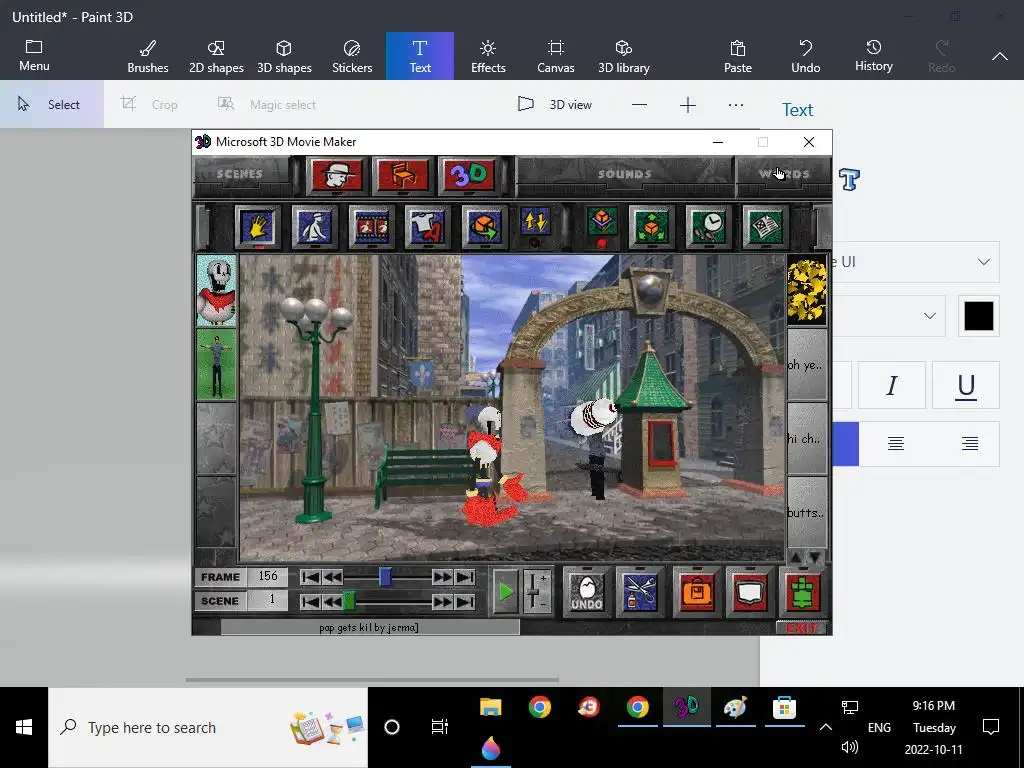The height and width of the screenshot is (768, 1024).
Task: Select the 'hi ch..' text box entry
Action: pos(807,438)
